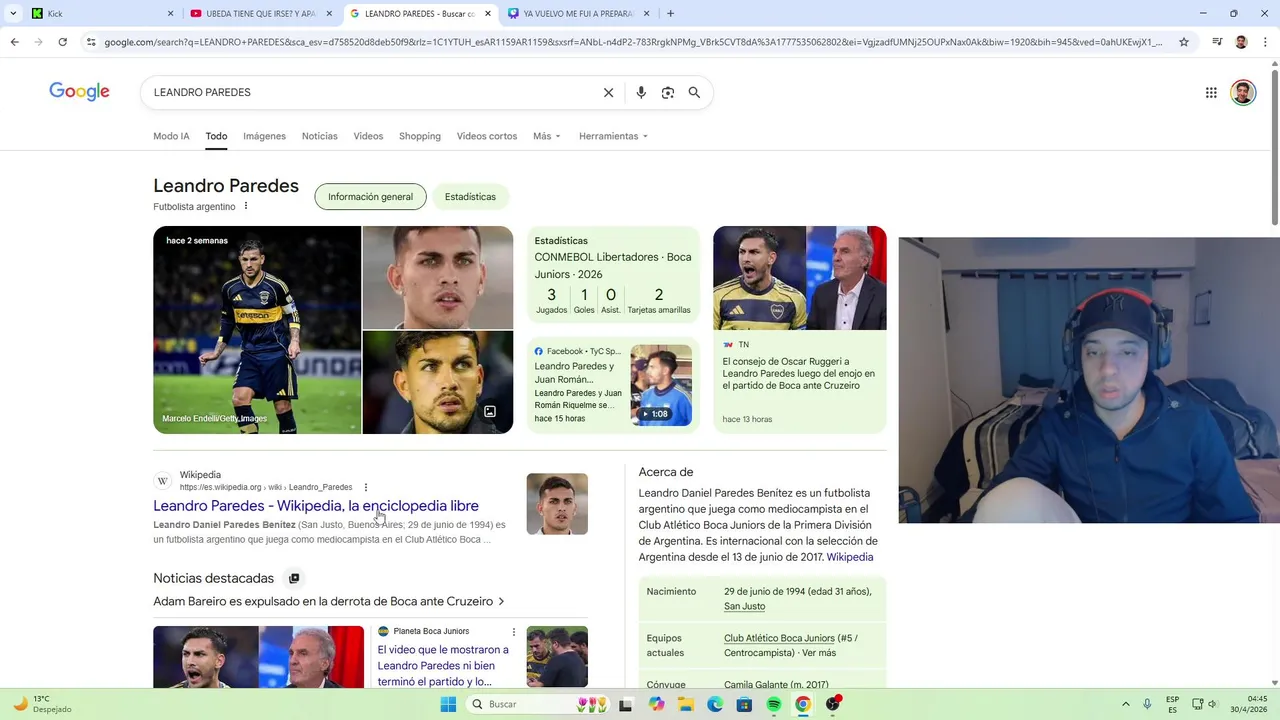Open Copilot from the taskbar
The width and height of the screenshot is (1280, 720).
(656, 704)
